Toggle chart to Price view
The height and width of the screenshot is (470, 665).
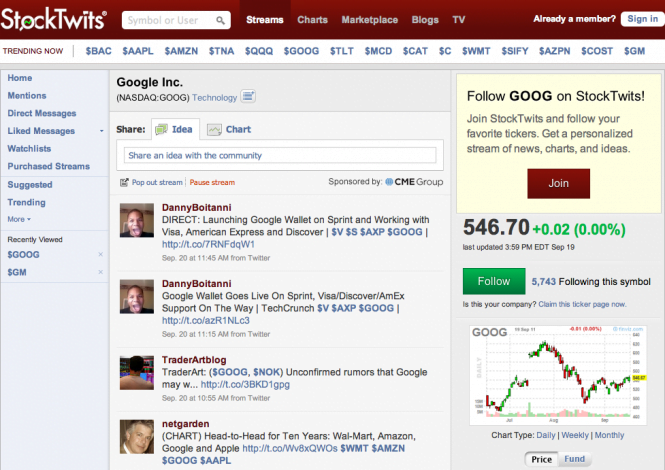coord(541,459)
